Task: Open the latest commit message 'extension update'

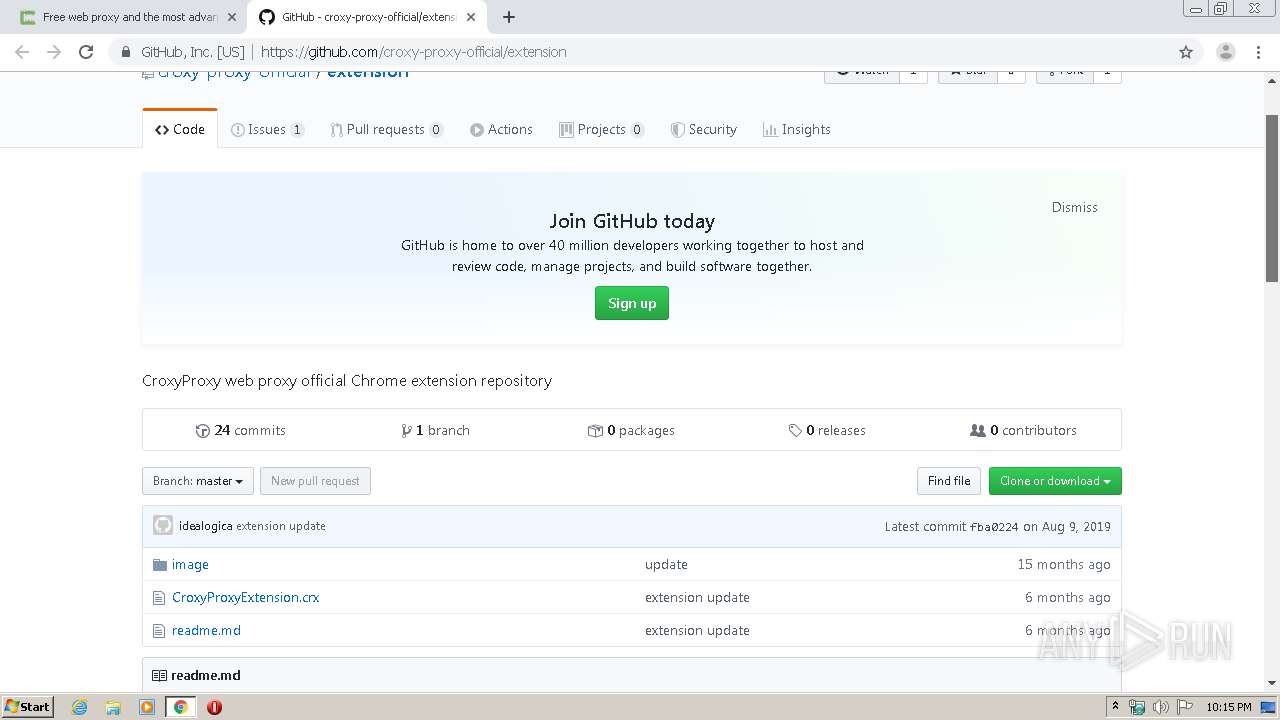Action: tap(281, 526)
